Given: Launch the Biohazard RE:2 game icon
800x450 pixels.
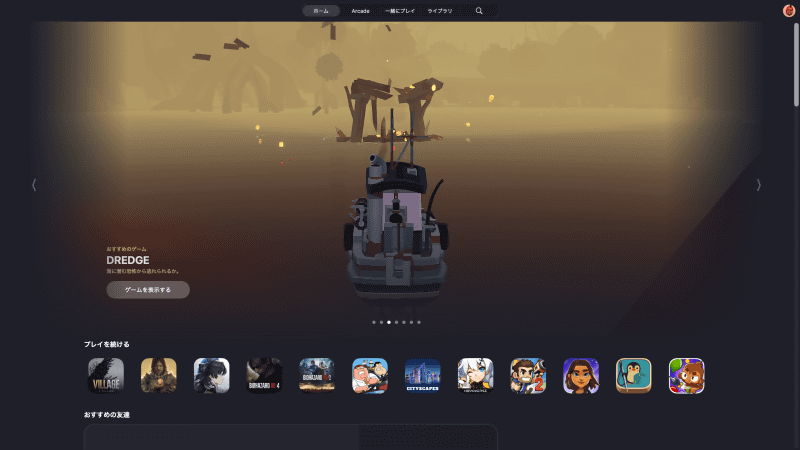Looking at the screenshot, I should pyautogui.click(x=317, y=376).
